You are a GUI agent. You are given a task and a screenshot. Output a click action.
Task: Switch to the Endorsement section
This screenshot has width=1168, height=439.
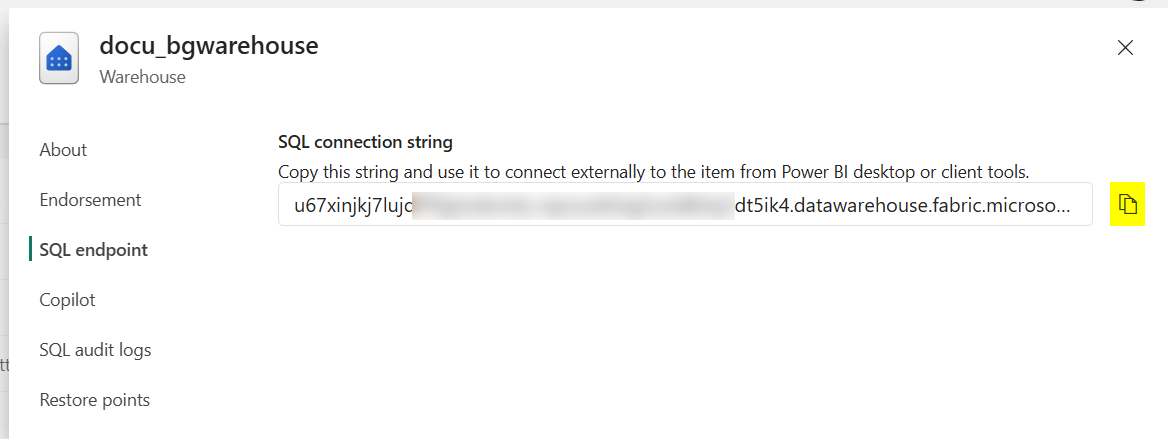(x=90, y=200)
